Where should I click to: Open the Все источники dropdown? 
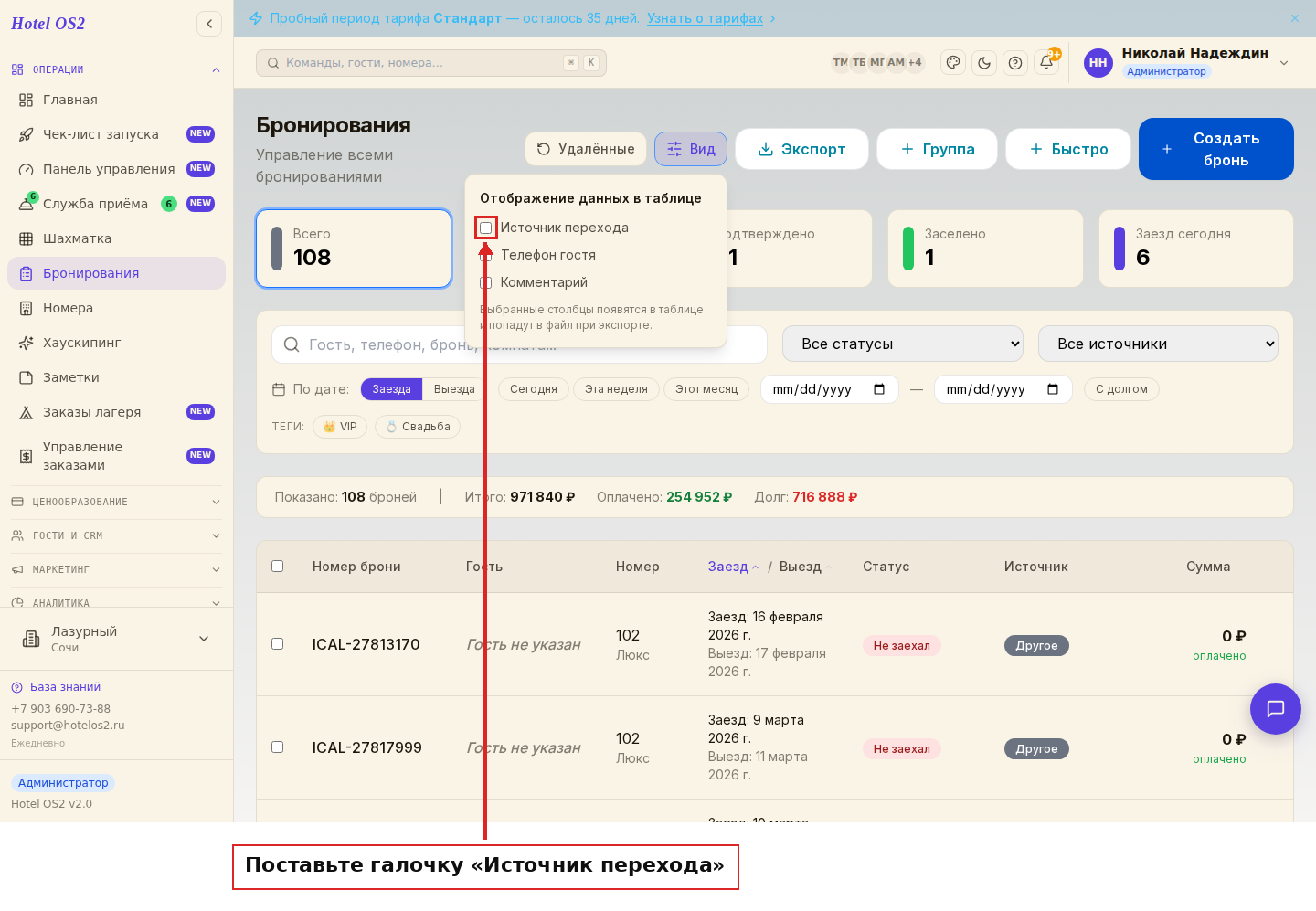coord(1158,344)
